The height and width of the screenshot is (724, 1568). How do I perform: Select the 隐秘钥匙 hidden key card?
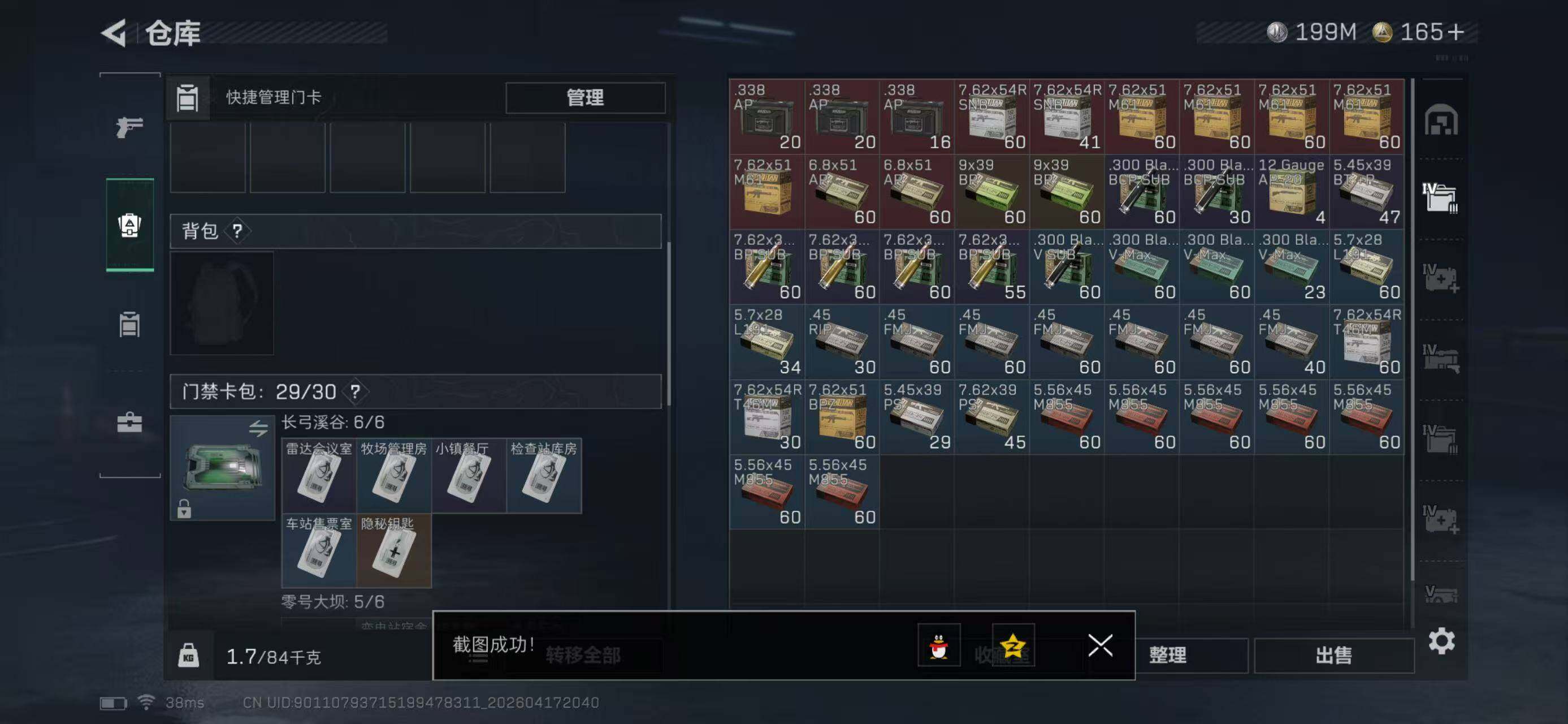pos(394,550)
